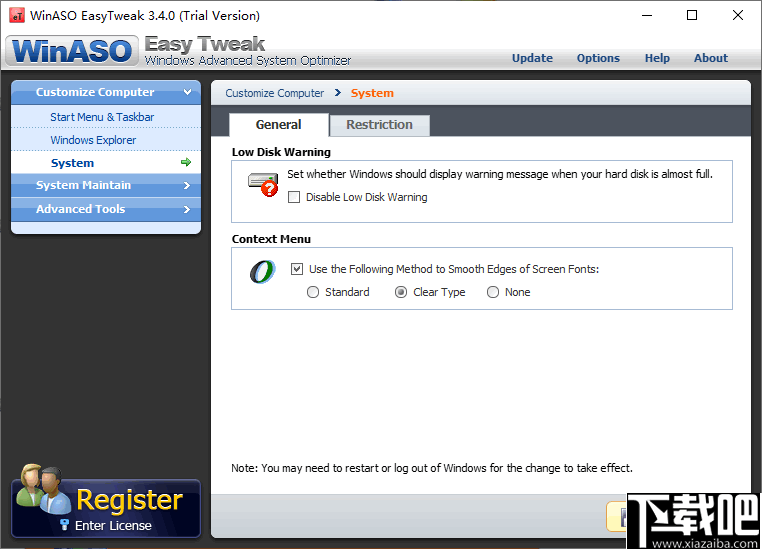Click the WinASO EasyTweak title bar icon
The width and height of the screenshot is (762, 549).
point(17,15)
